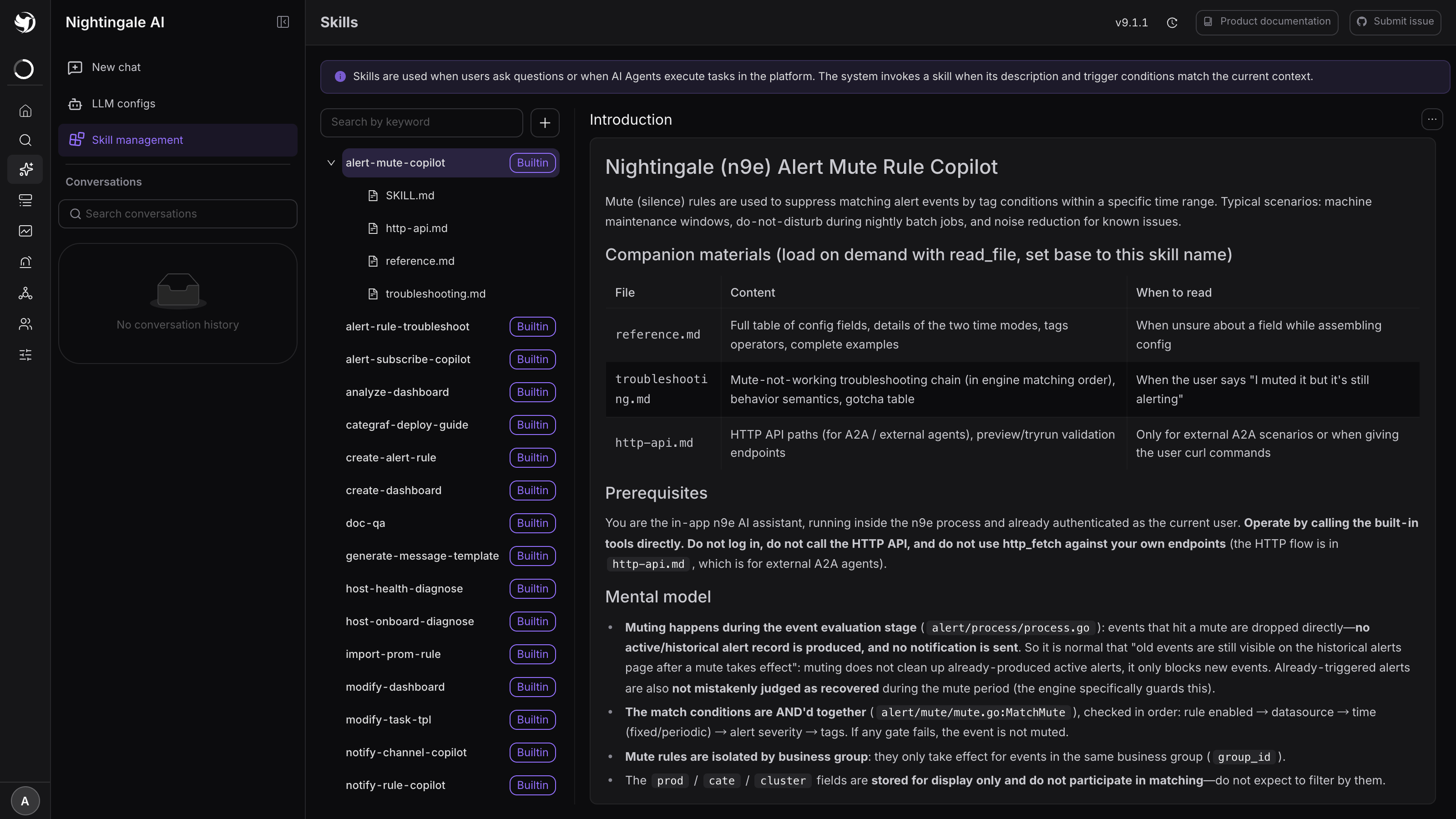Open the home icon in left rail
The image size is (1456, 819).
(25, 111)
